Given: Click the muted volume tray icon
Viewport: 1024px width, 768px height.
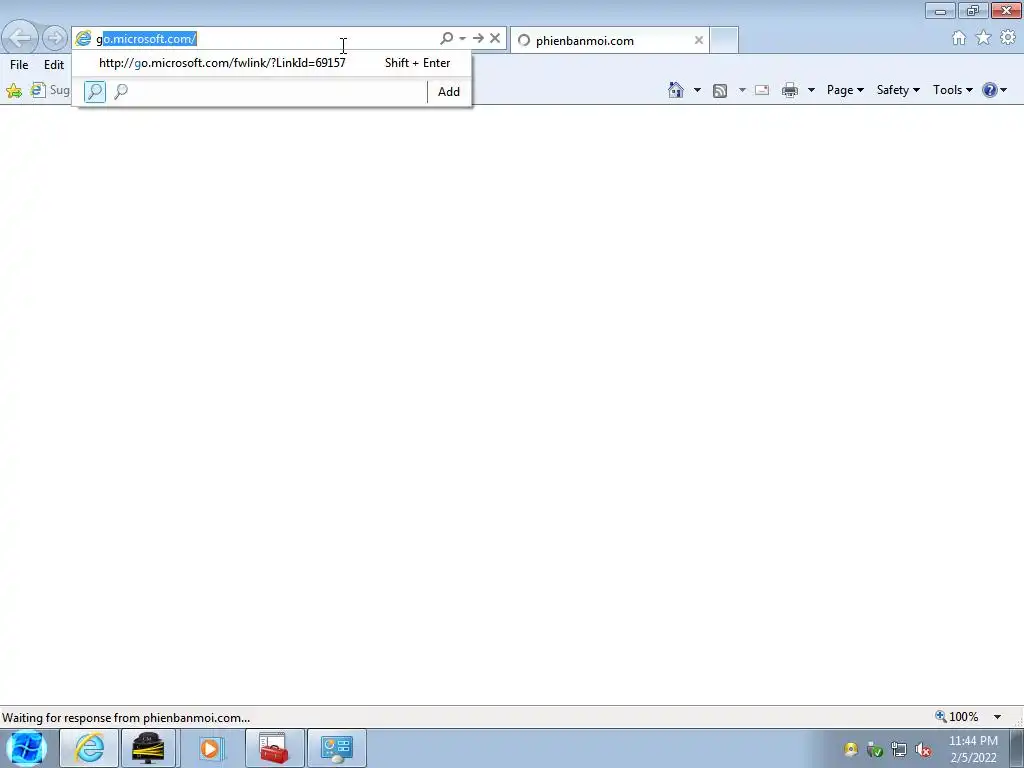Looking at the screenshot, I should point(923,750).
